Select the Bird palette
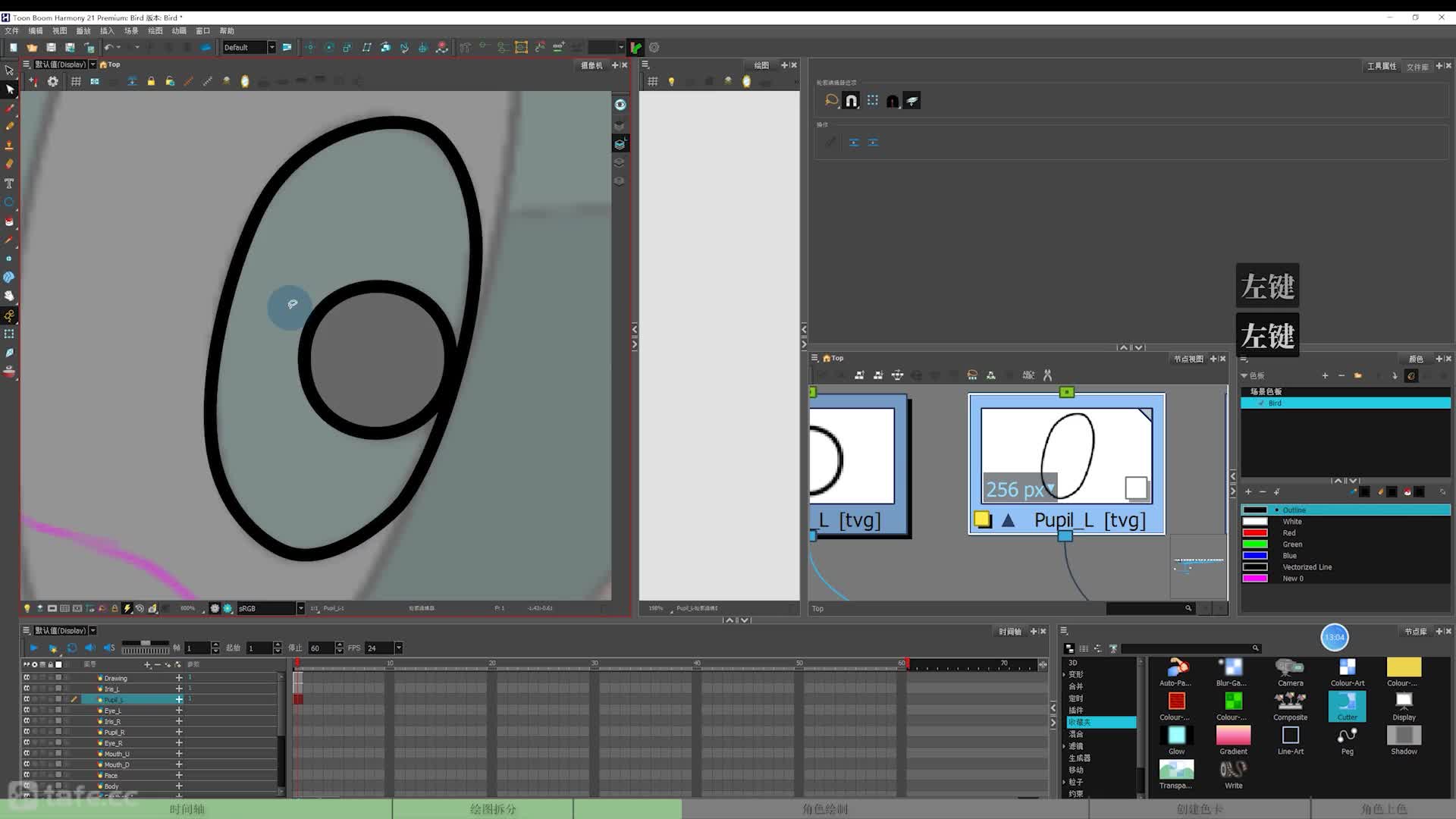This screenshot has height=819, width=1456. (1345, 403)
